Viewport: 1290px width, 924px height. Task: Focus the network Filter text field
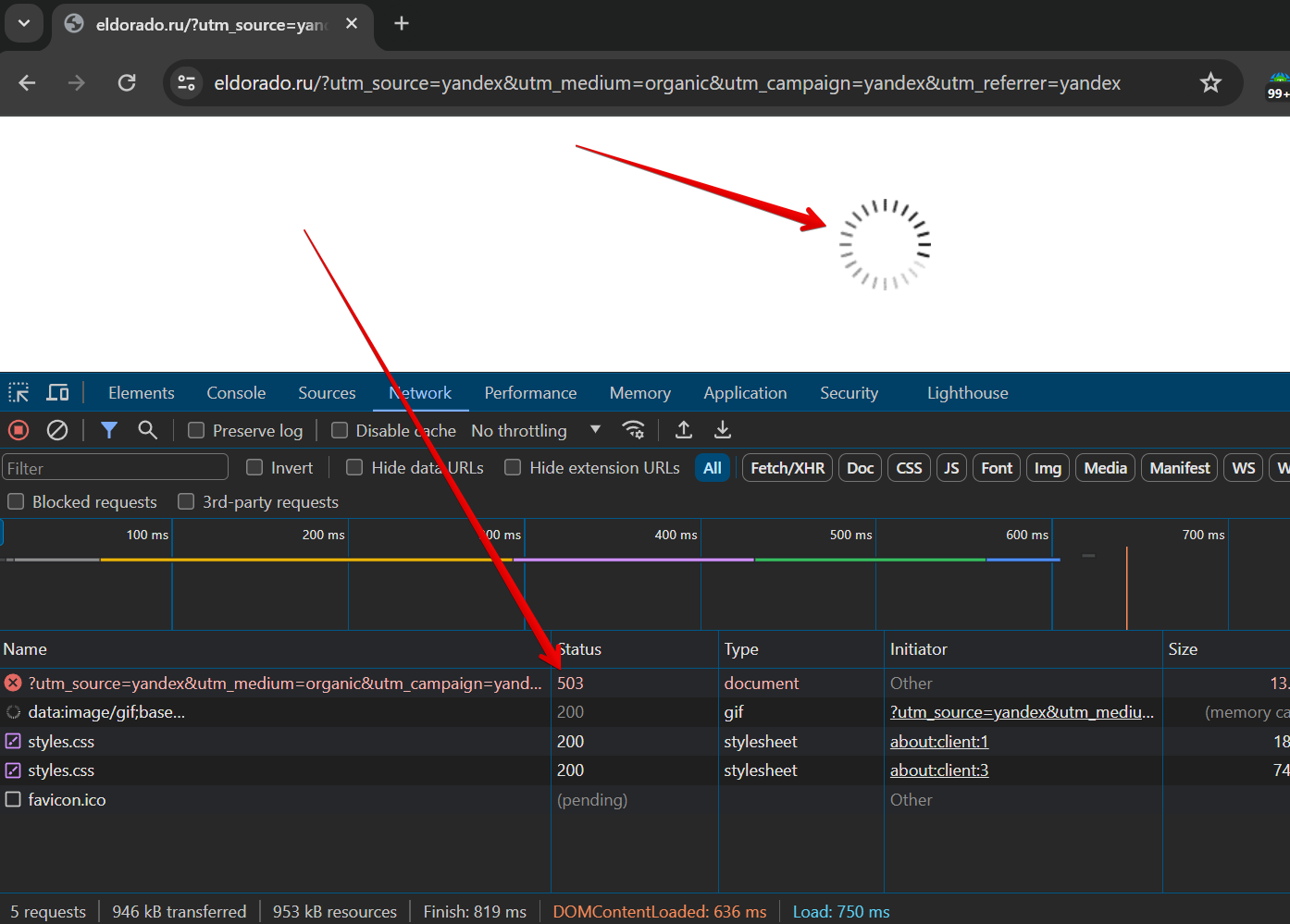[116, 467]
